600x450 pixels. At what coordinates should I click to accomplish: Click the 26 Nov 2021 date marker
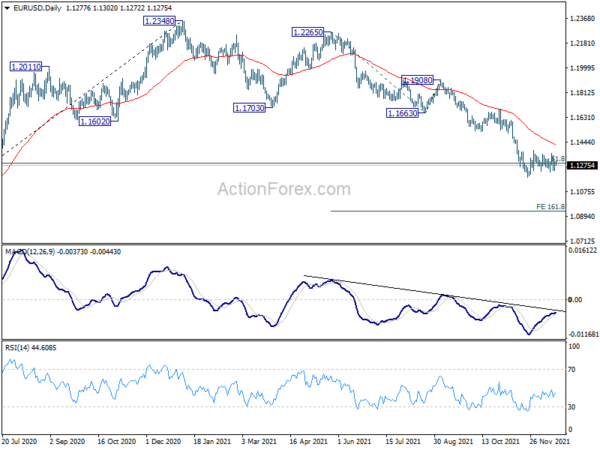(549, 441)
